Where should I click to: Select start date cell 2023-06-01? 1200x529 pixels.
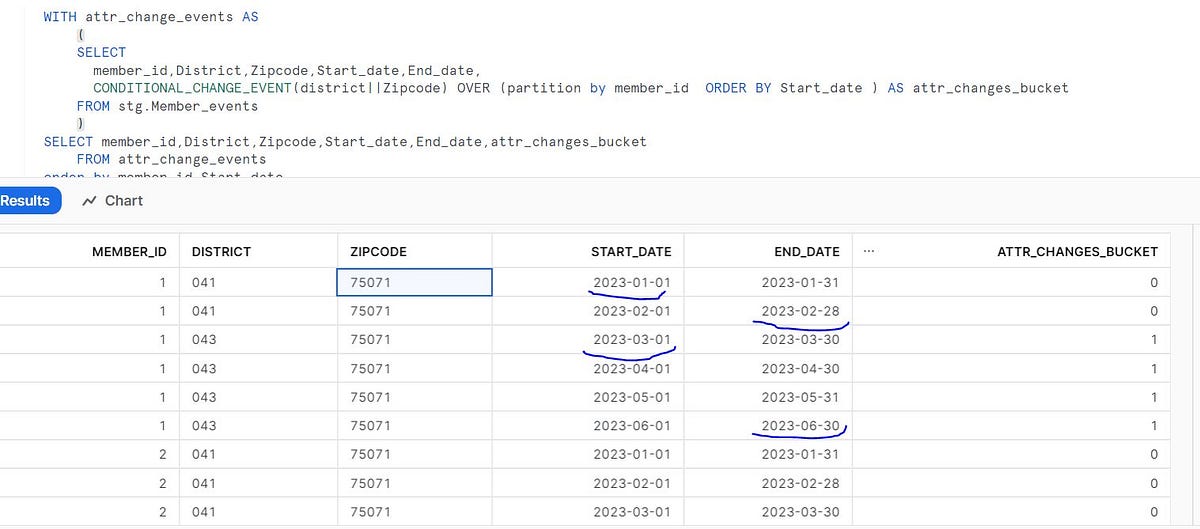[631, 425]
